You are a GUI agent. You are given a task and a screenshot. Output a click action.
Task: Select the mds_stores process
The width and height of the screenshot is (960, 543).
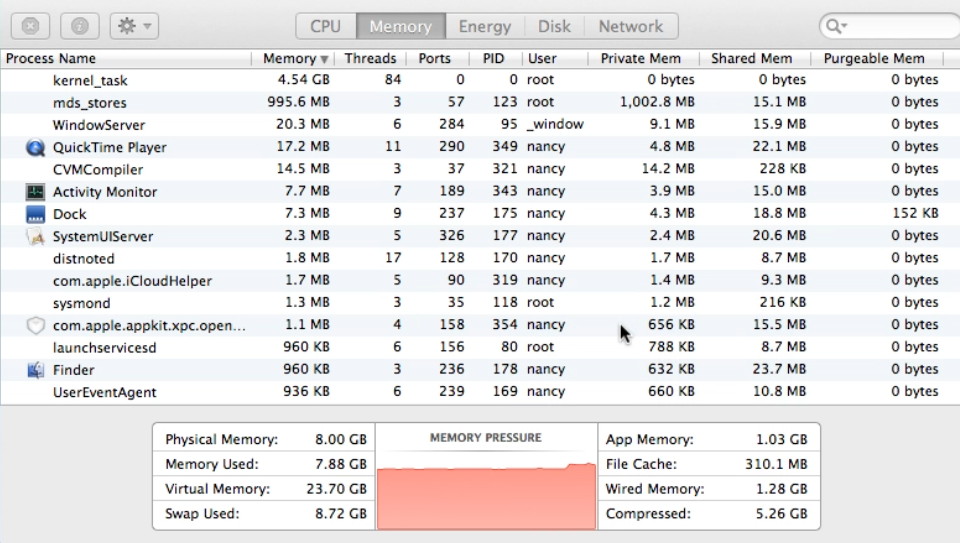[x=89, y=102]
